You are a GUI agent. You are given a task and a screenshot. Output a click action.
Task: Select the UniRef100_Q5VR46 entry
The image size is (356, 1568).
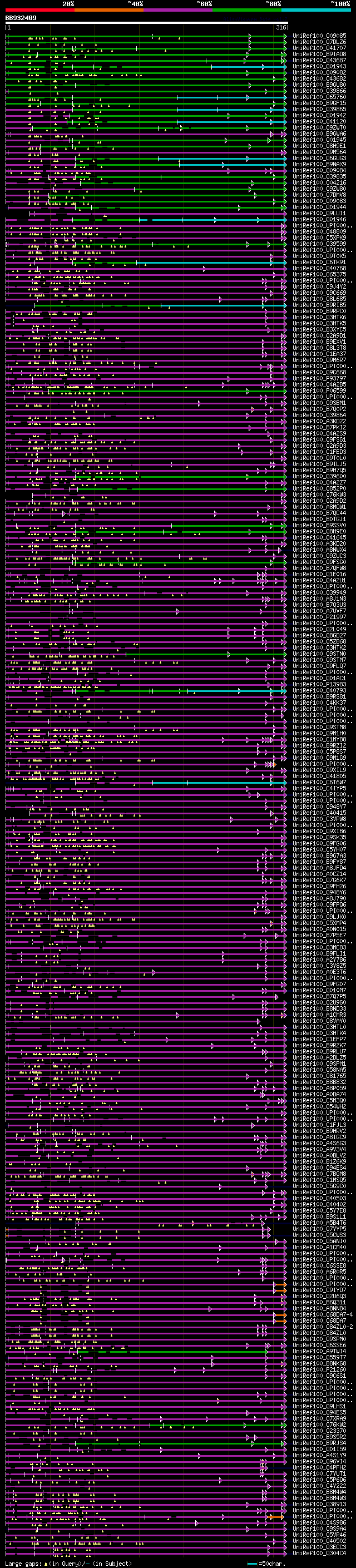click(x=319, y=1535)
